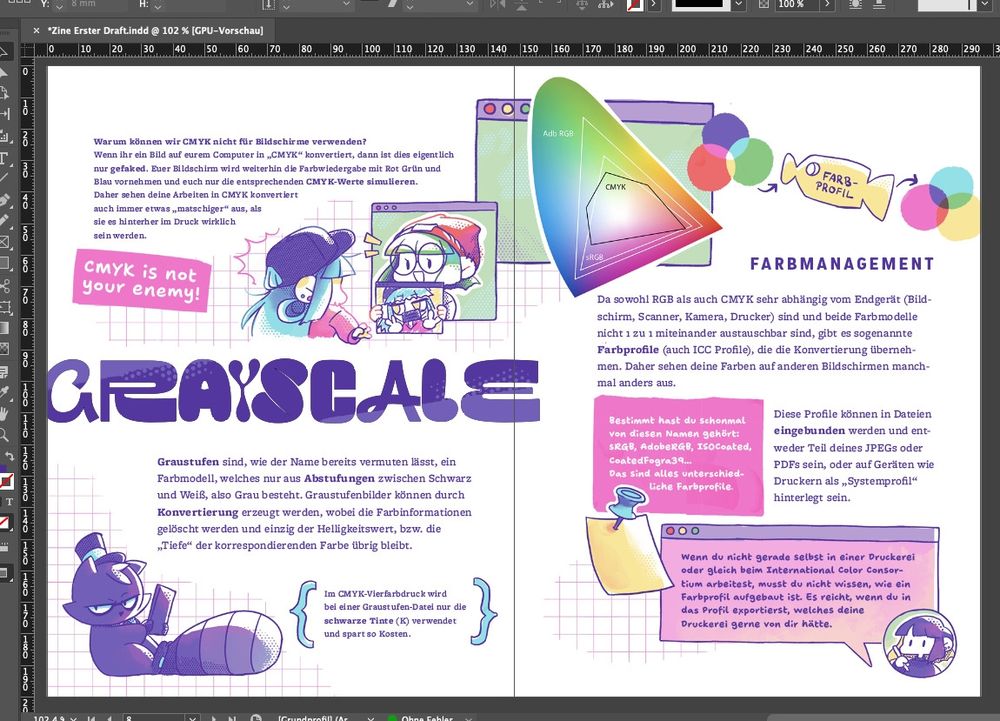This screenshot has height=721, width=1000.
Task: Go to the next page with the arrow button
Action: point(215,716)
